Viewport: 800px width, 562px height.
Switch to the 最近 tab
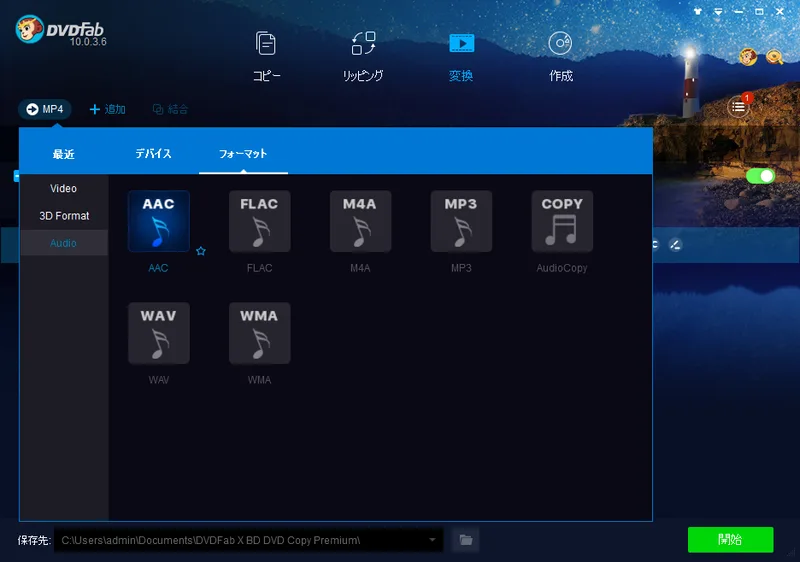tap(64, 154)
